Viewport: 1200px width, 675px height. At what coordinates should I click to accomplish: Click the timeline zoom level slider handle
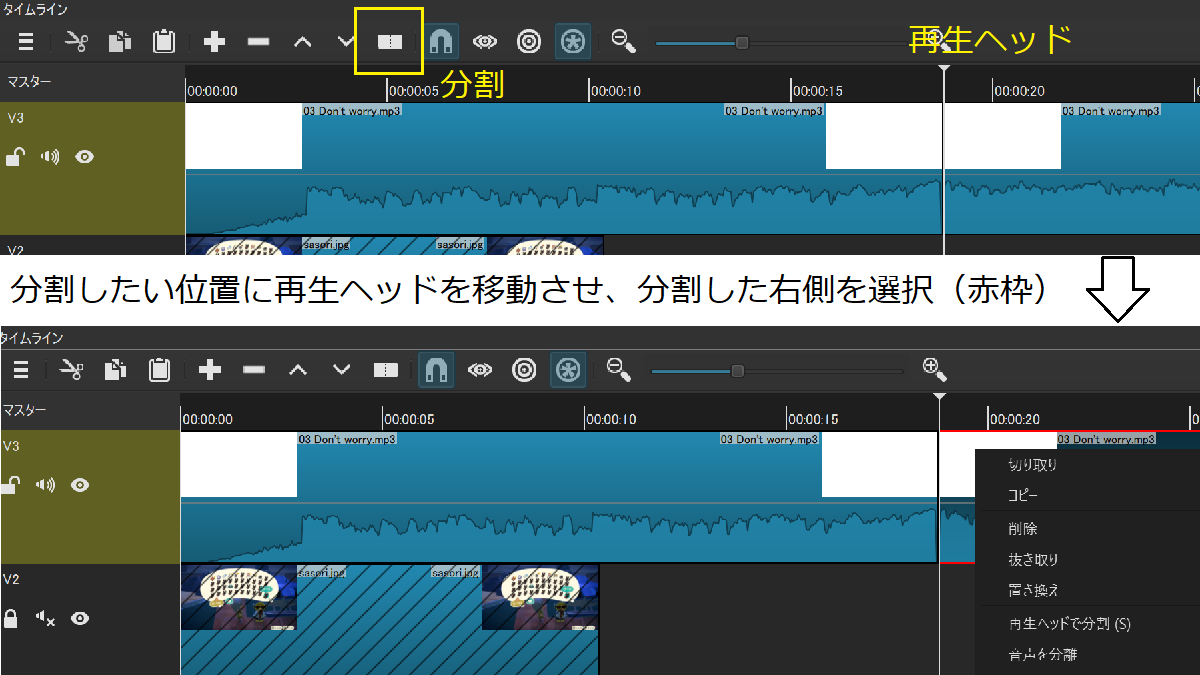pos(737,370)
